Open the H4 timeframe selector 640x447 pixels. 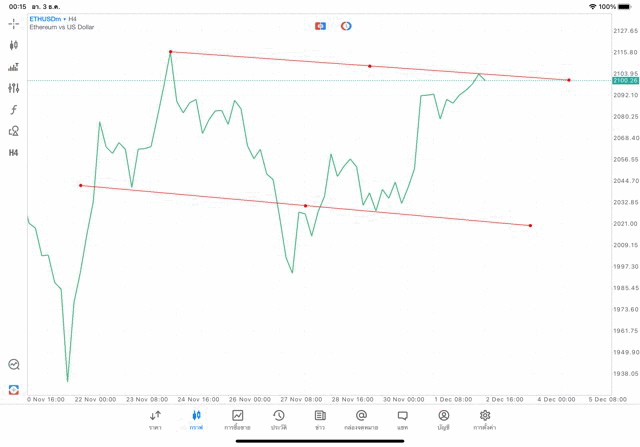13,153
